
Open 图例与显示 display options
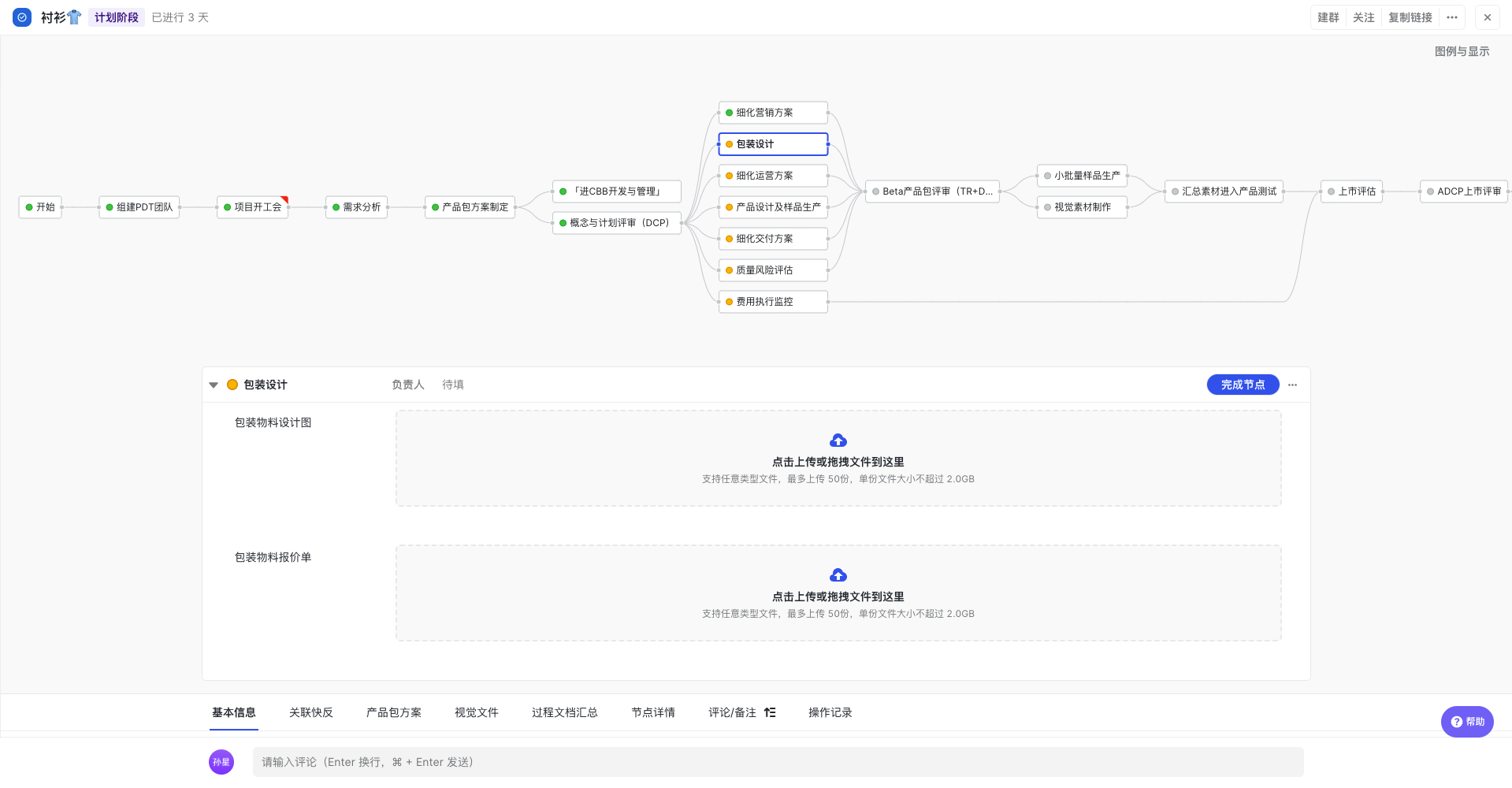tap(1461, 51)
